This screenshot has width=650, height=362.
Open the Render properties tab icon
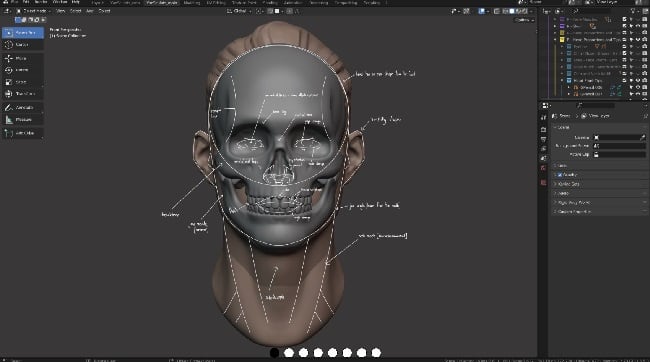point(543,130)
